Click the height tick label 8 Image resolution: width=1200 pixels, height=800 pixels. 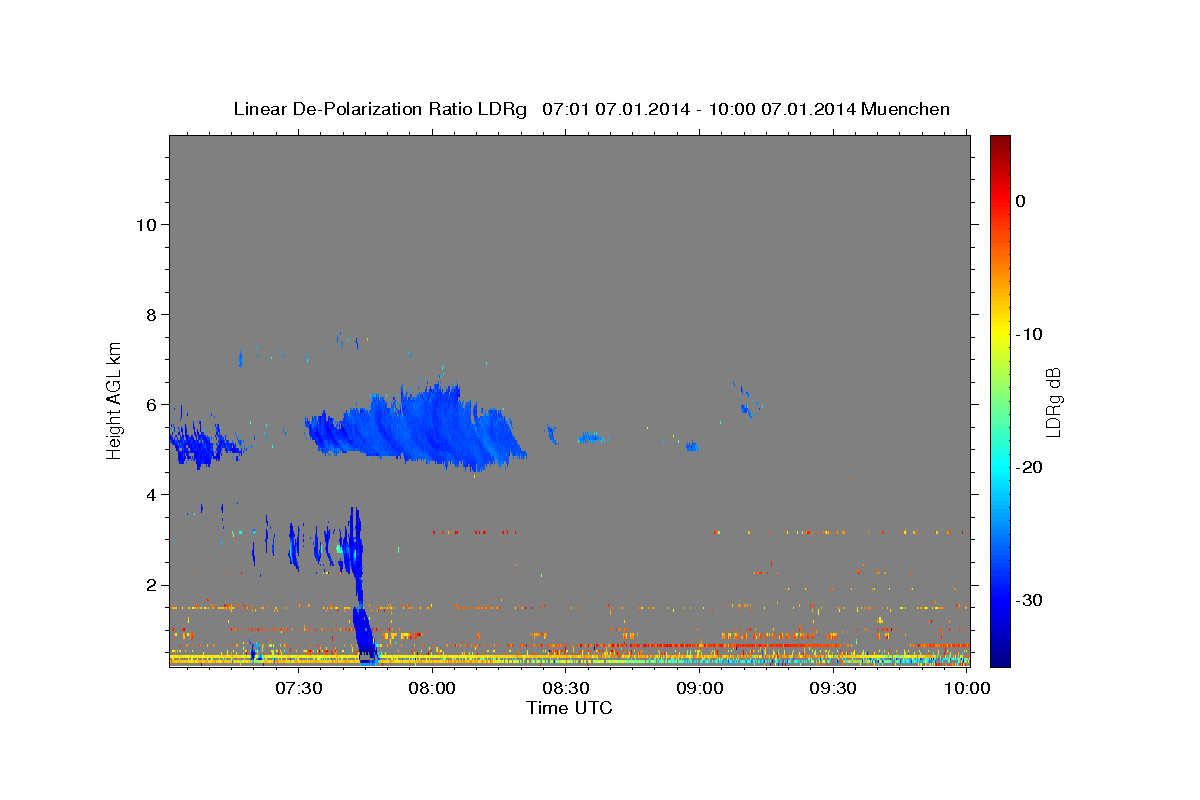pyautogui.click(x=151, y=314)
